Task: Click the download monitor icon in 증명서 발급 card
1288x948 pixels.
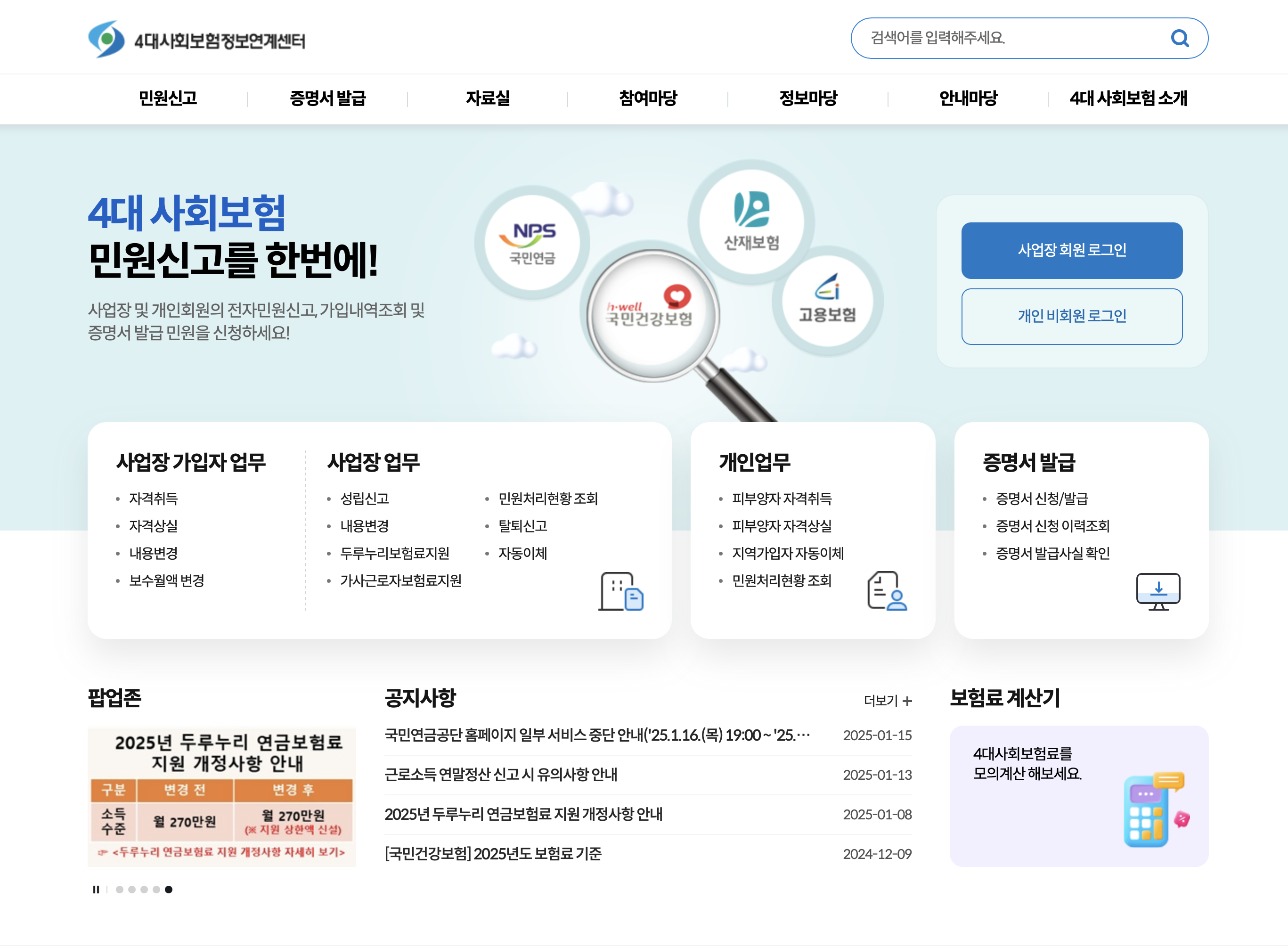Action: [1159, 591]
